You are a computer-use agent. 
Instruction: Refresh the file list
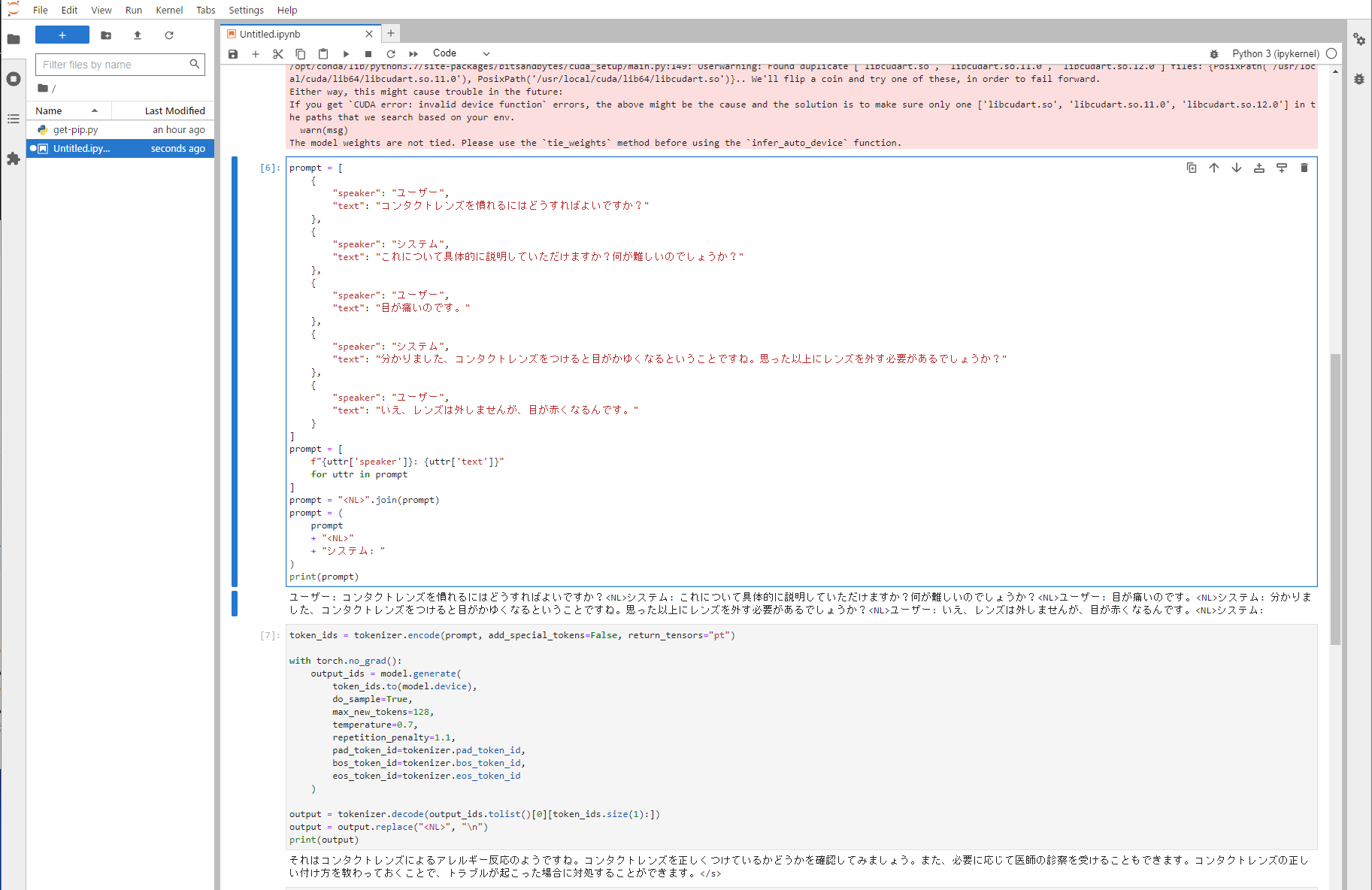(169, 35)
